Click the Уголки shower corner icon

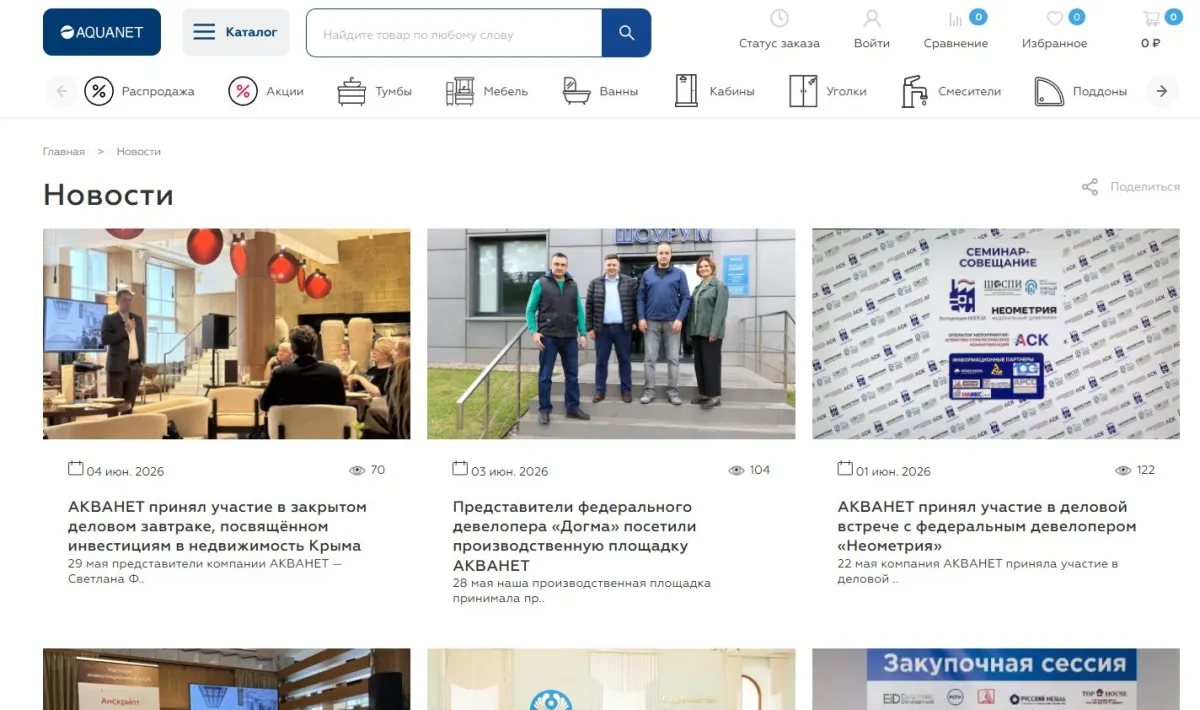click(x=803, y=91)
